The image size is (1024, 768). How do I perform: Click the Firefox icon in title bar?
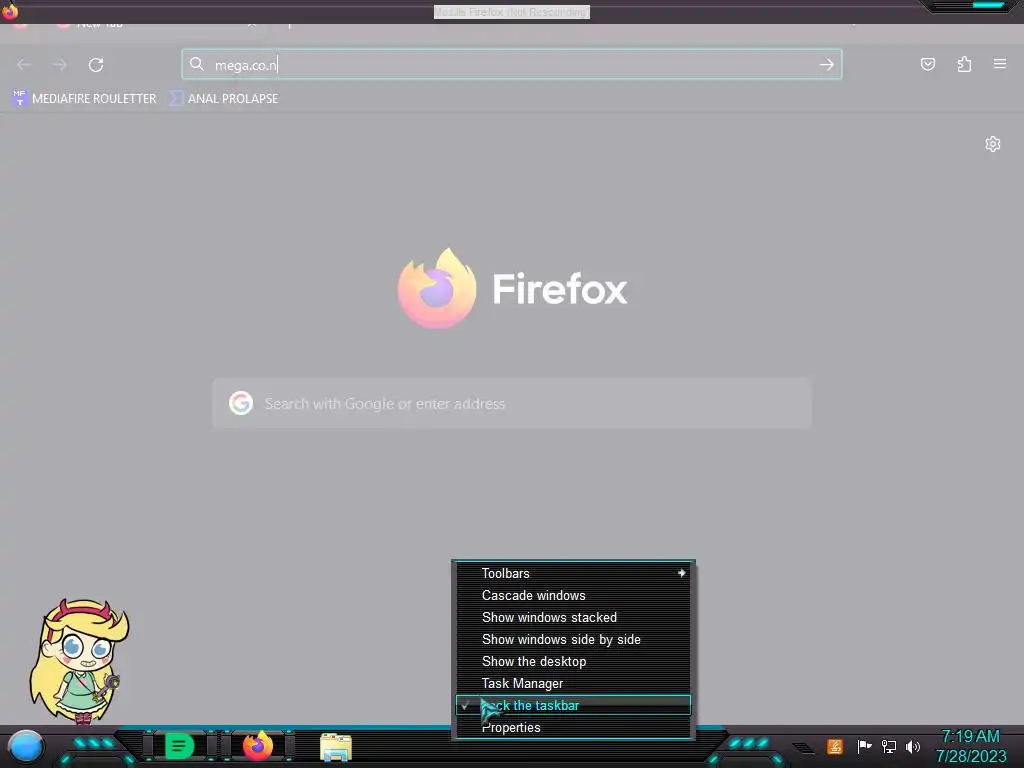point(10,10)
